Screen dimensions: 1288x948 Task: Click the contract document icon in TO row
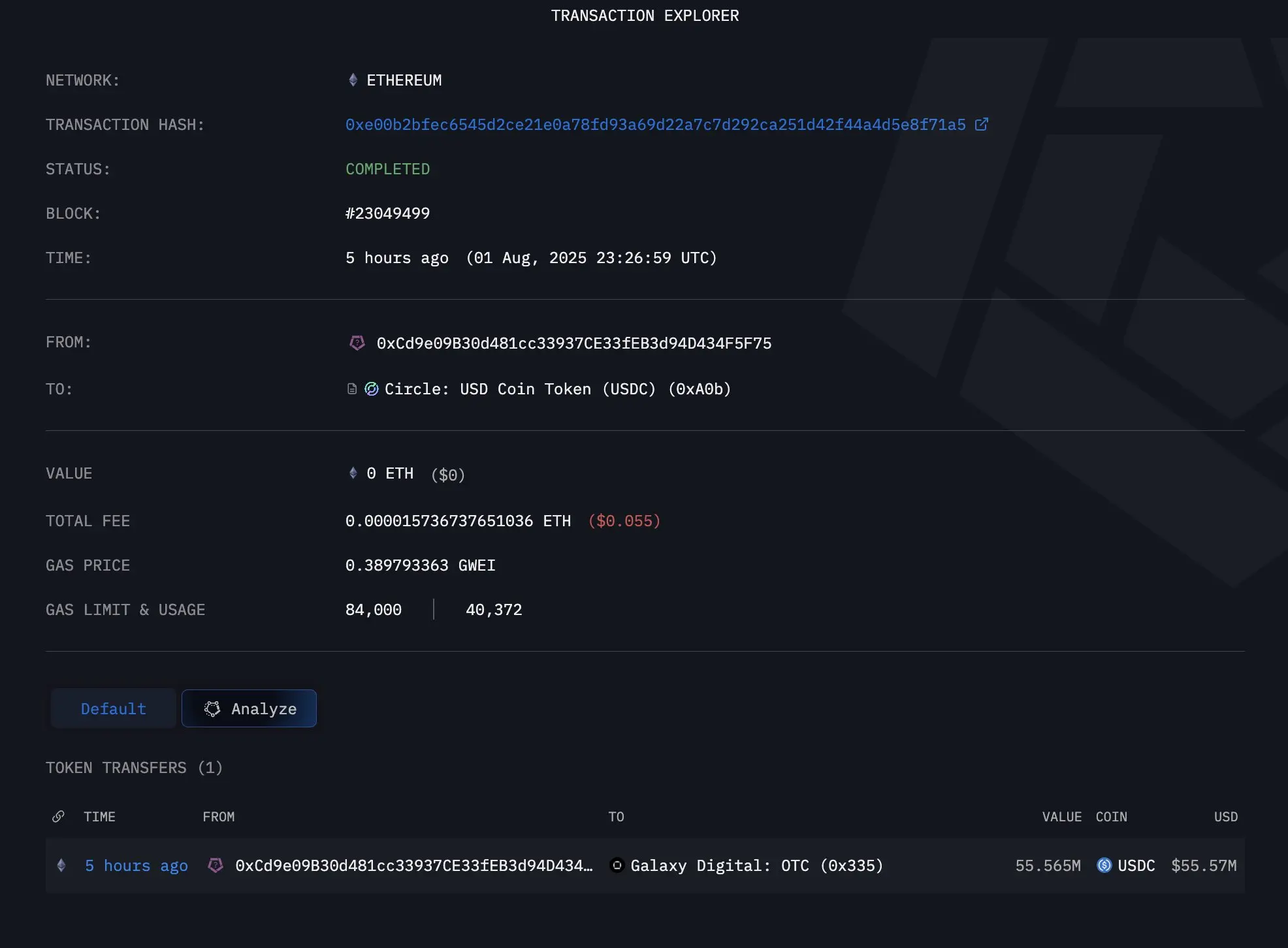tap(352, 389)
